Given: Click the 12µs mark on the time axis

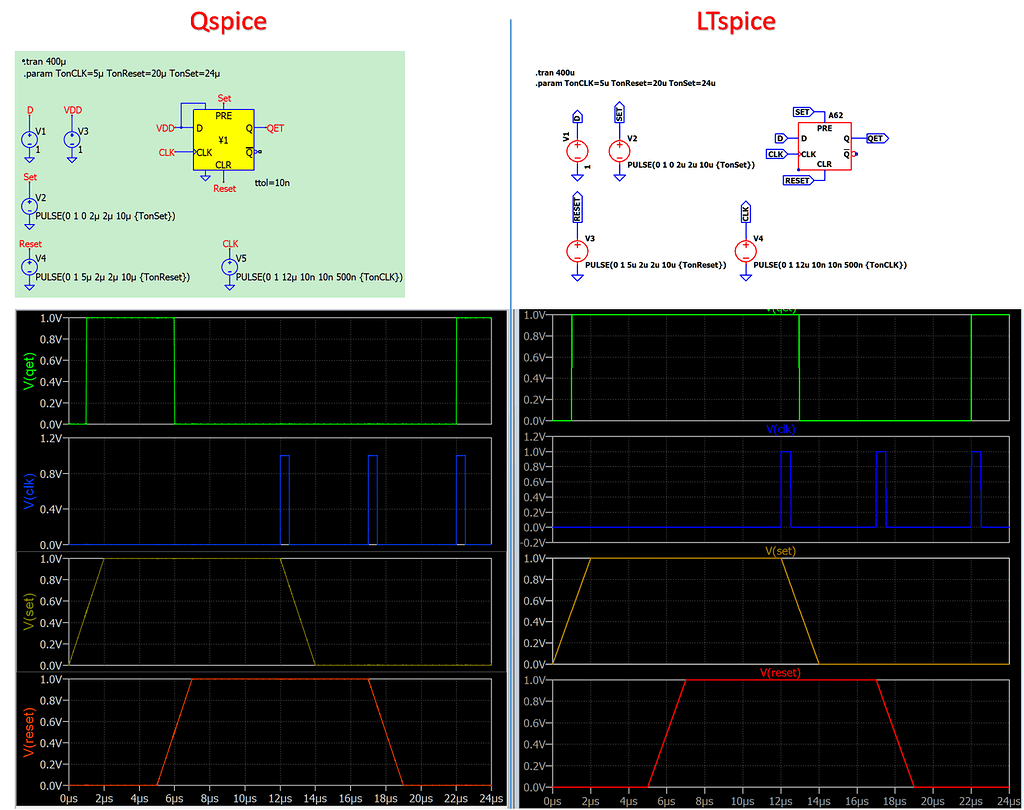Looking at the screenshot, I should coord(282,798).
